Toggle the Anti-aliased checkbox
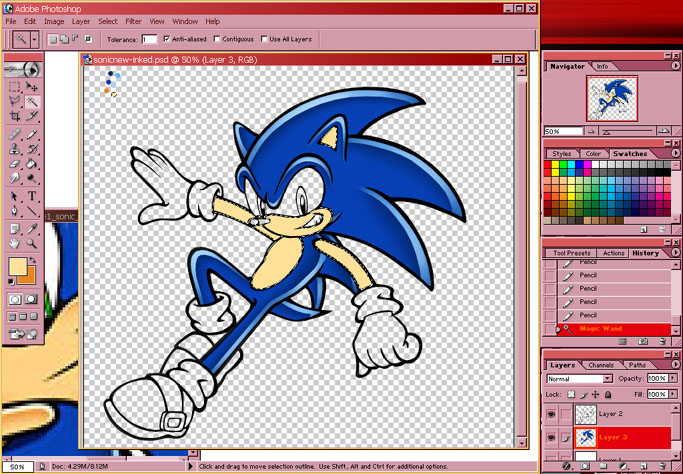683x474 pixels. (166, 39)
